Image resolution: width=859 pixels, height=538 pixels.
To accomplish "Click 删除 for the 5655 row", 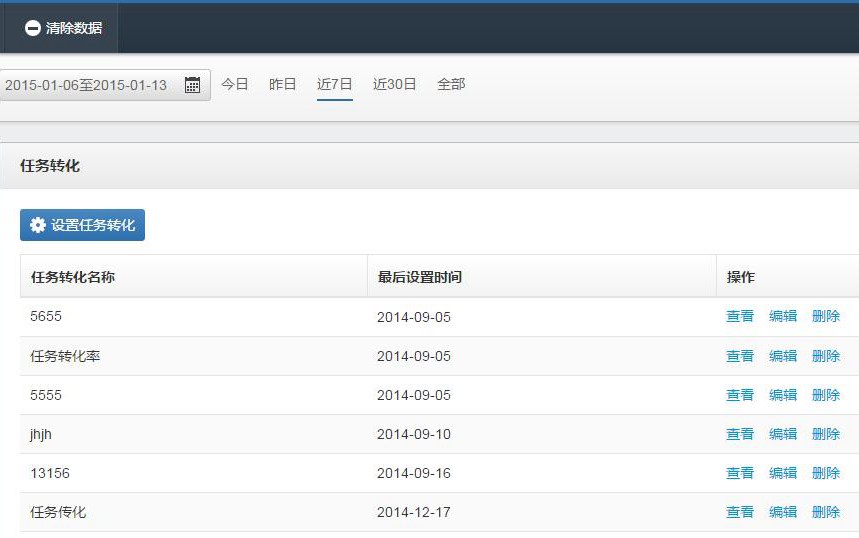I will tap(826, 316).
